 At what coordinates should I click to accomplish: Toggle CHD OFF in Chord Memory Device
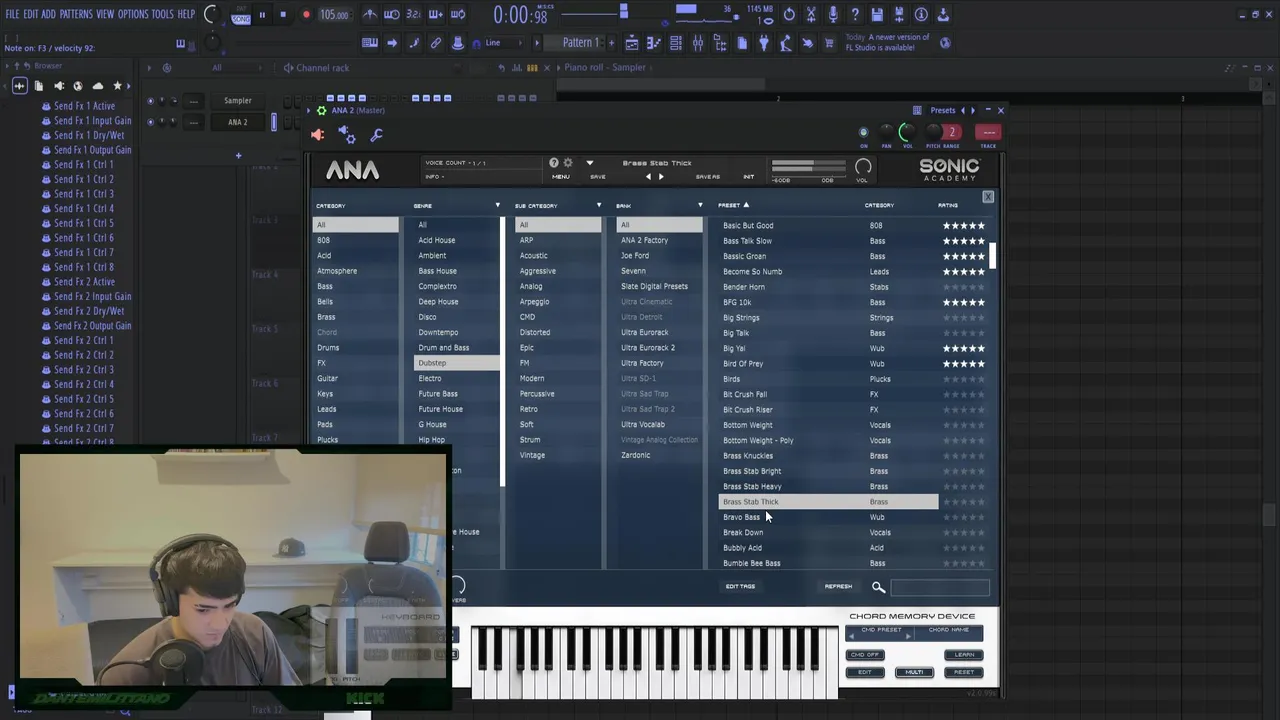864,655
